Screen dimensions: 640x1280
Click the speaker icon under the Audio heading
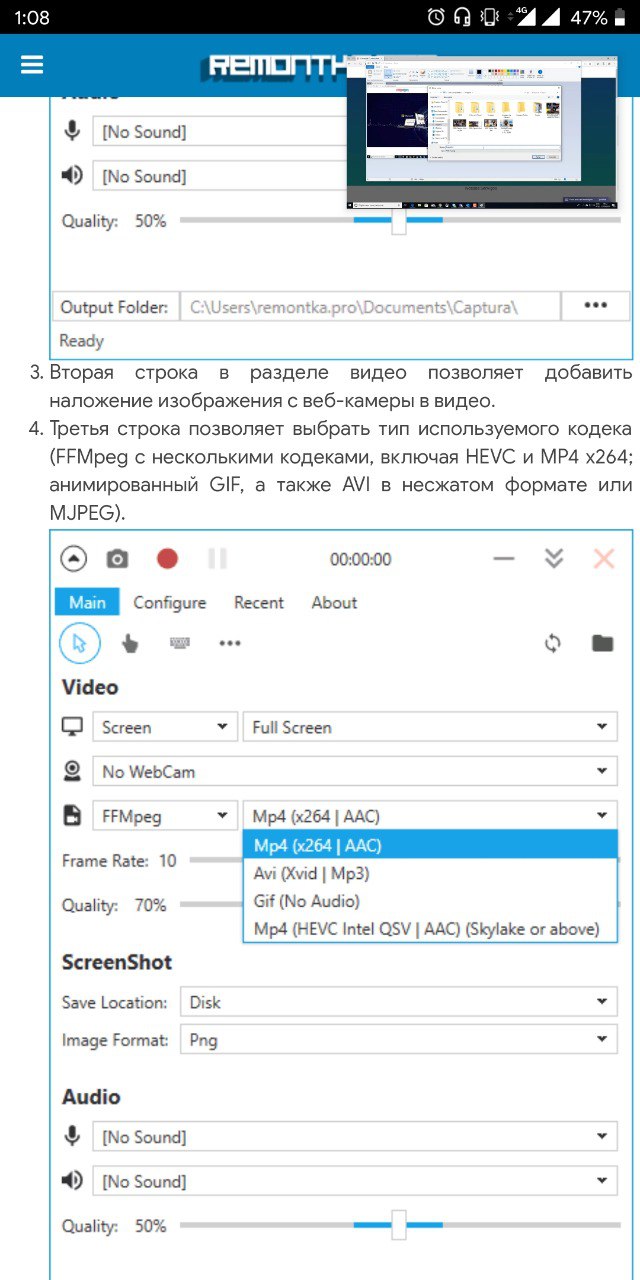72,1181
